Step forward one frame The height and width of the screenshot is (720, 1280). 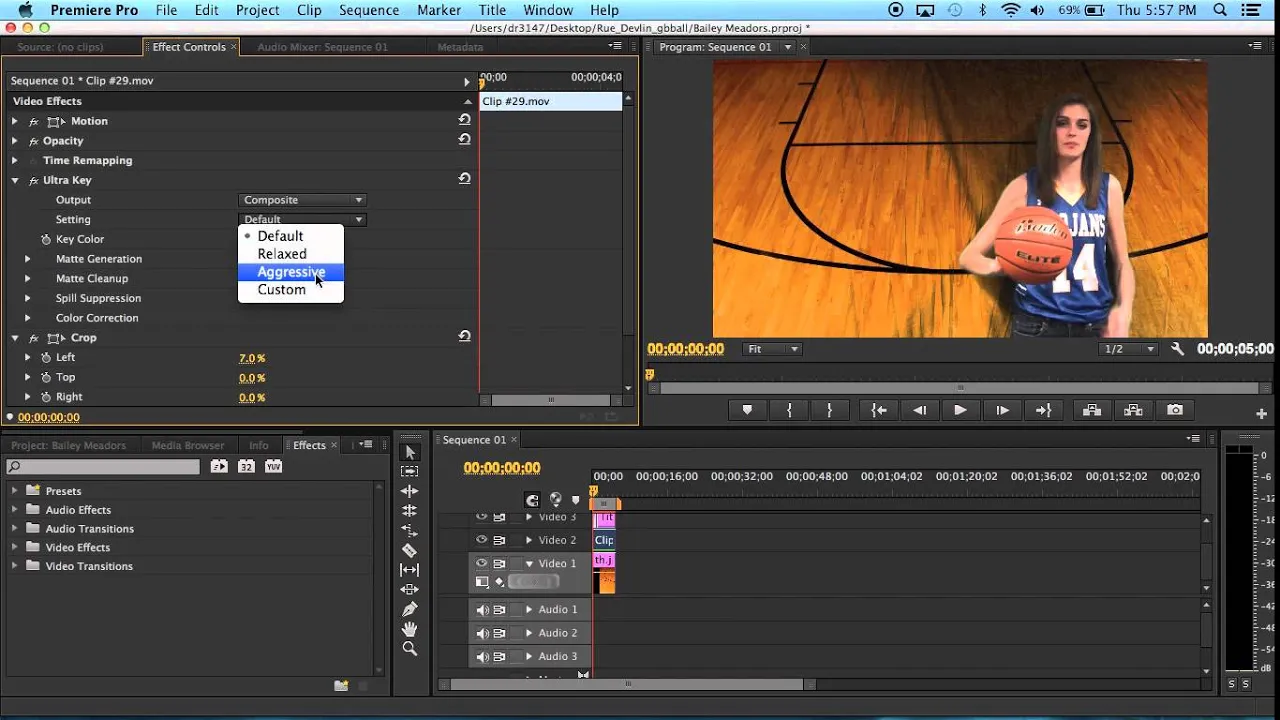click(x=1002, y=410)
